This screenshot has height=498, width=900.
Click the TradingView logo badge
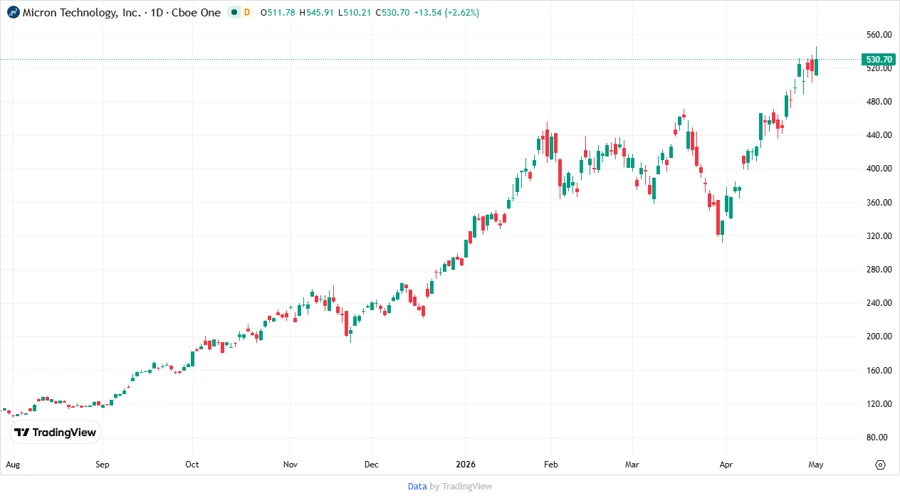tap(55, 432)
